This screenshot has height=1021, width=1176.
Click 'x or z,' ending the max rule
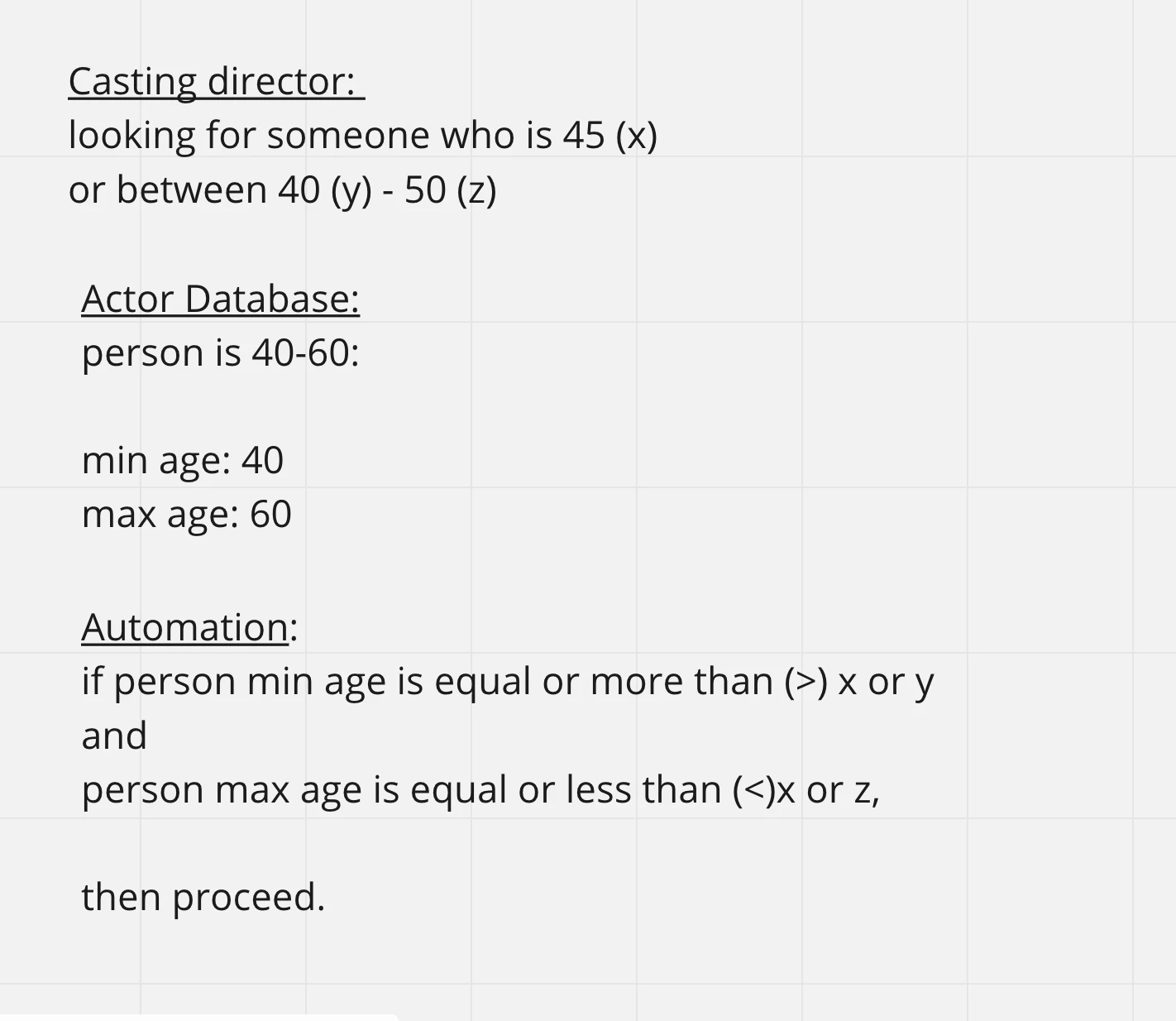point(828,790)
